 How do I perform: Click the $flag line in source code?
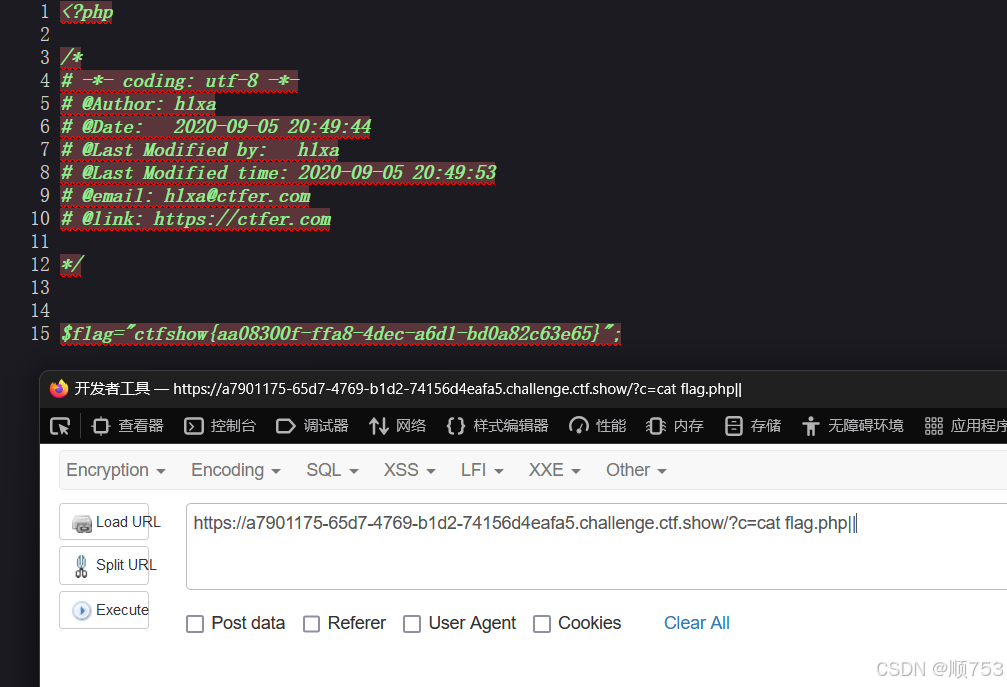click(x=340, y=334)
